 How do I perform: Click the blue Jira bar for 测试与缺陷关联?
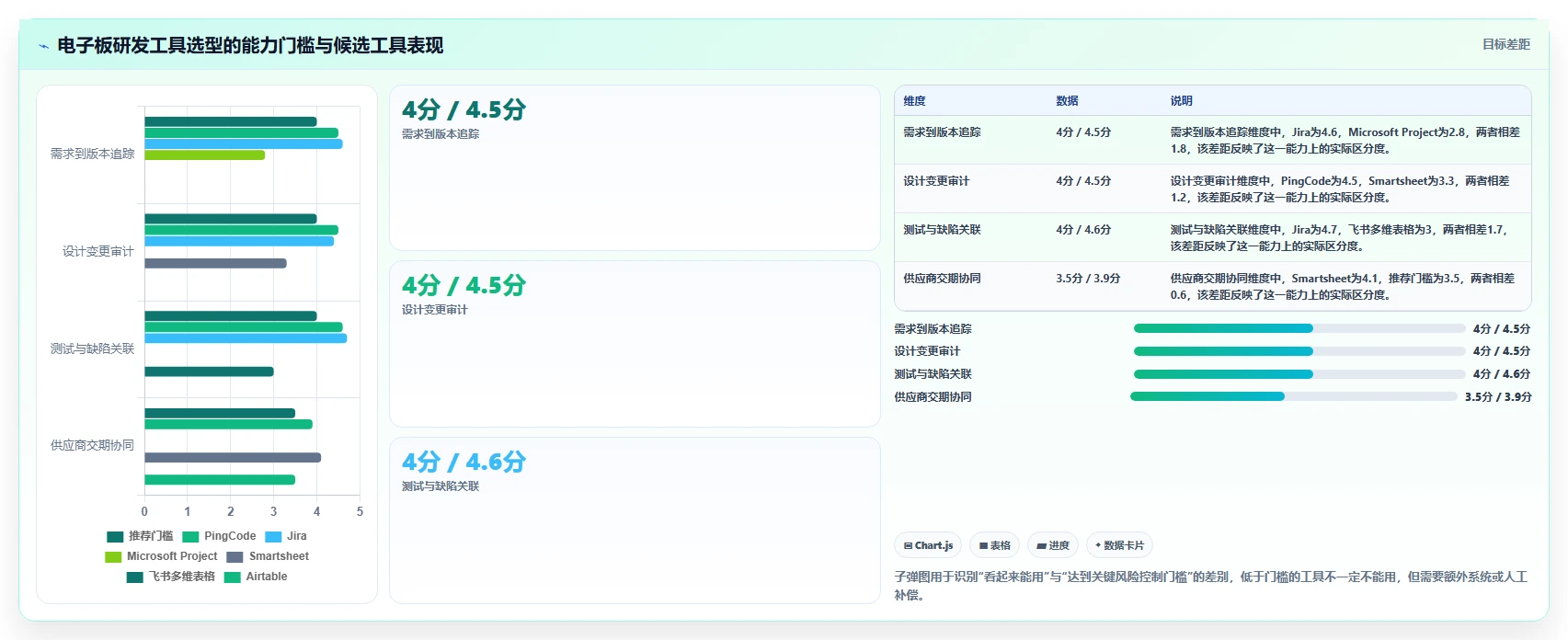[246, 338]
